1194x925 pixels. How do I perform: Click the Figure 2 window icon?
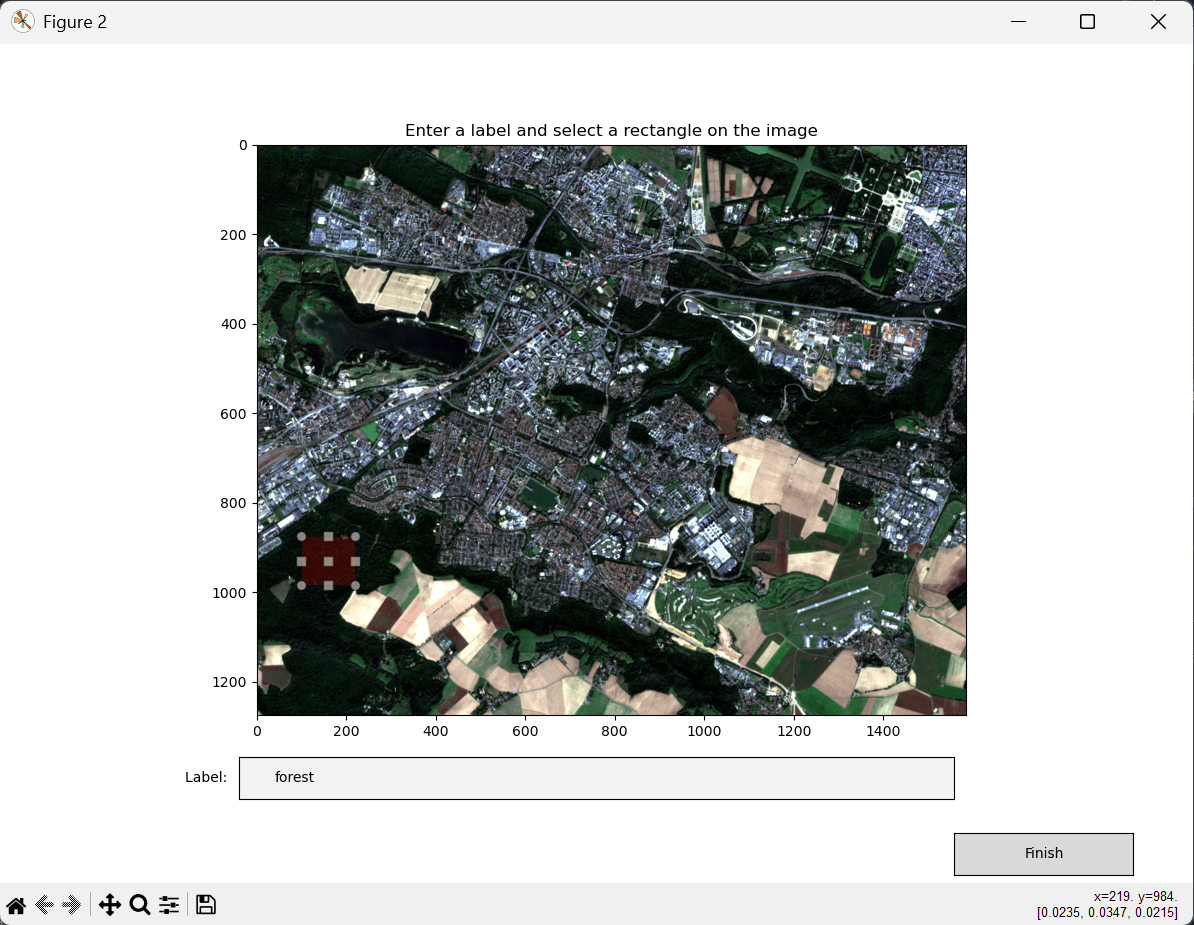pos(22,22)
